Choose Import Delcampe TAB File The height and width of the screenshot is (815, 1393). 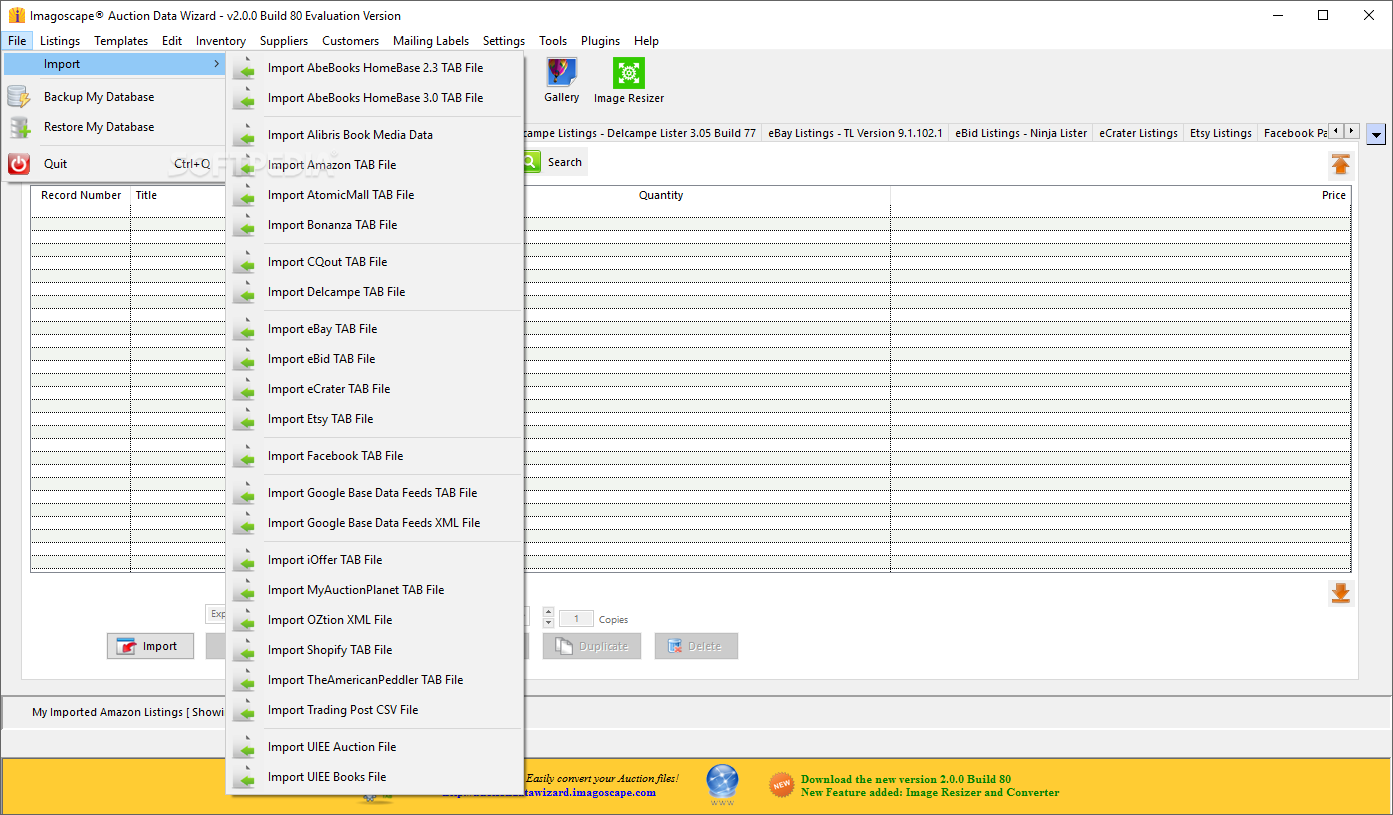point(375,292)
